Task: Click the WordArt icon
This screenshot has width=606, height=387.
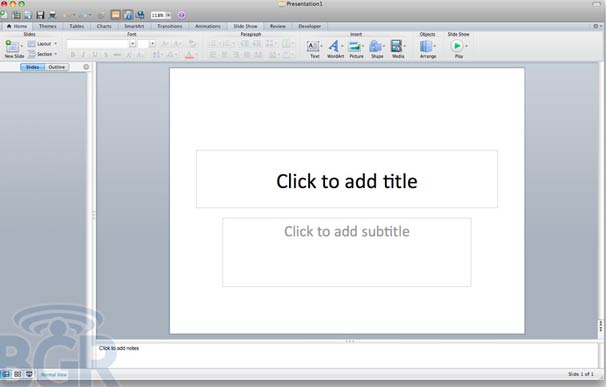Action: click(334, 46)
